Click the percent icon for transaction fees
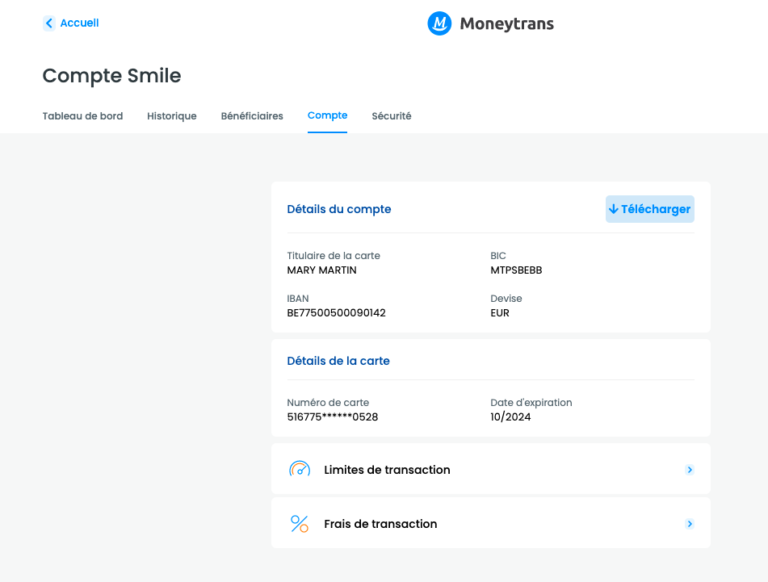Image resolution: width=768 pixels, height=582 pixels. point(299,524)
